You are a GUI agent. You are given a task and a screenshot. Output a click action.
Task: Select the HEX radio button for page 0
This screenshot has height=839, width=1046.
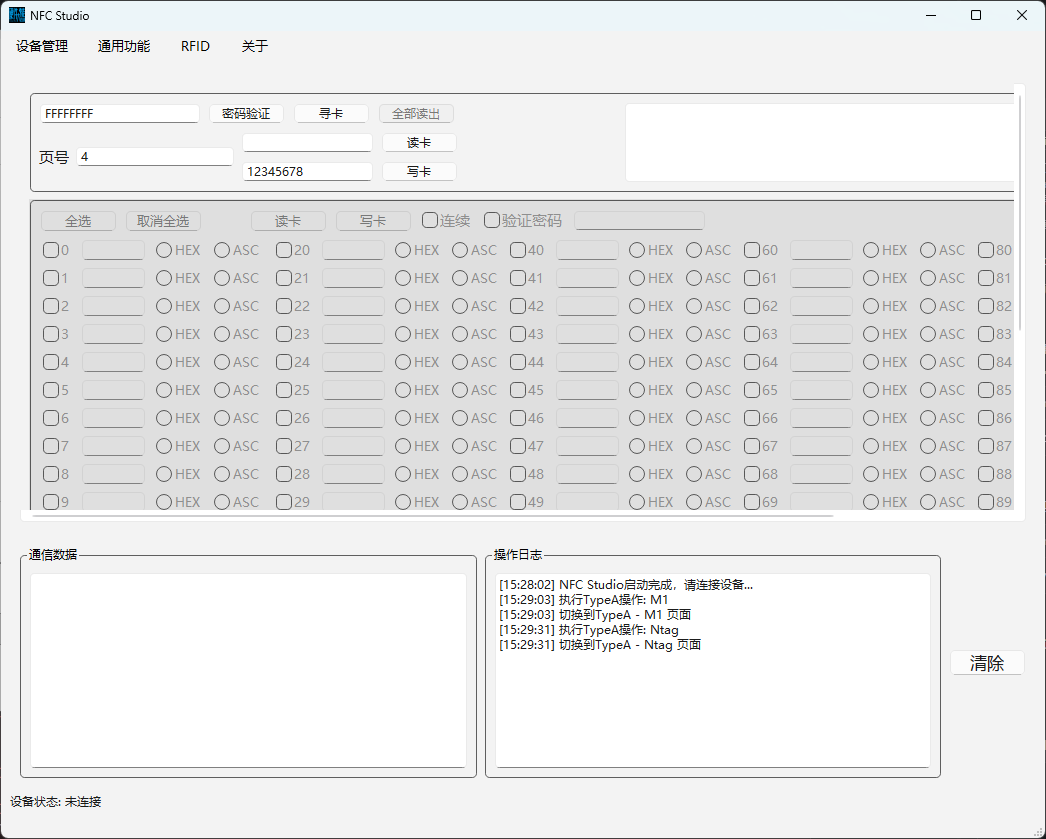click(164, 250)
